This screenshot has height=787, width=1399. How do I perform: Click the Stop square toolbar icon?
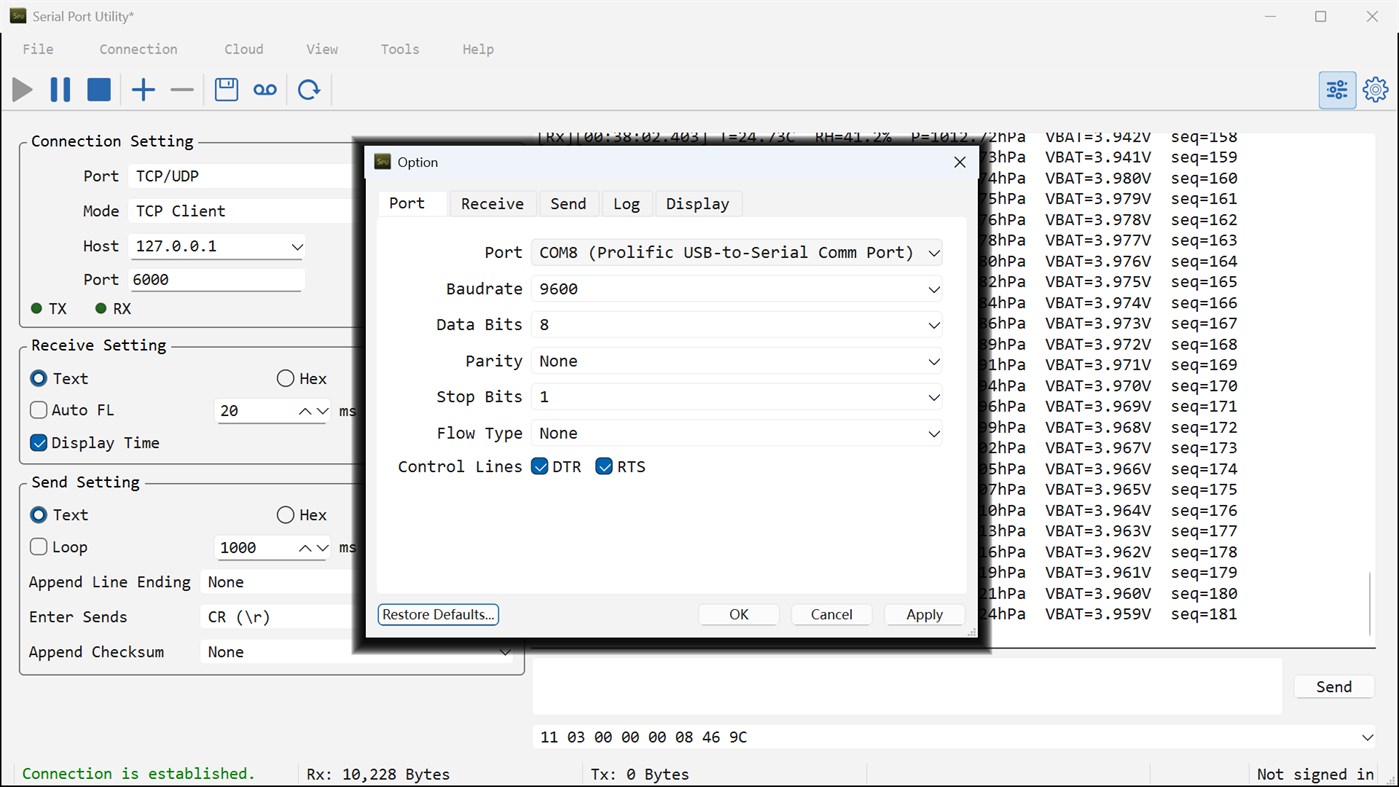(99, 90)
